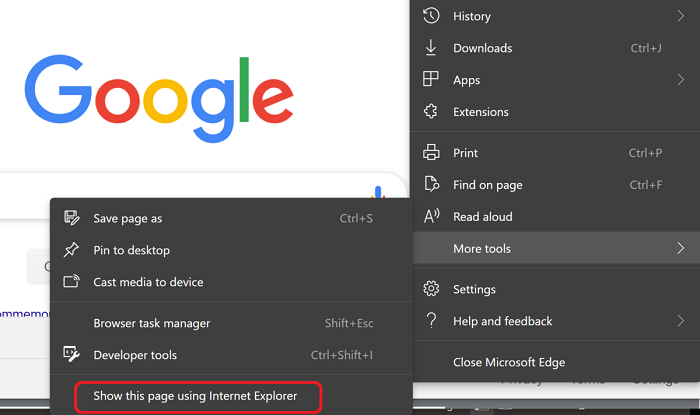Click the Ctrl+J shortcut text
700x415 pixels.
[646, 48]
